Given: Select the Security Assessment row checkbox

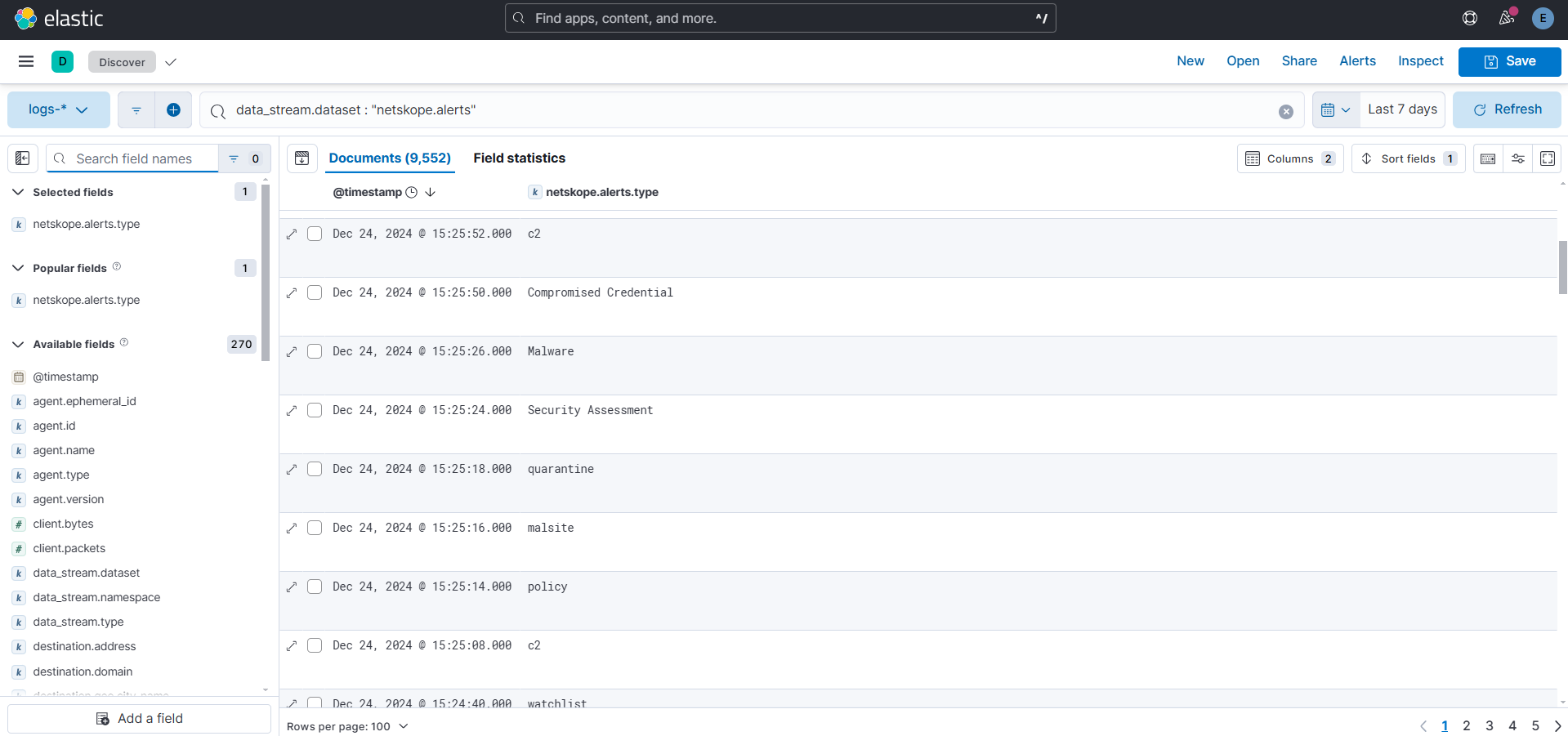Looking at the screenshot, I should point(315,410).
